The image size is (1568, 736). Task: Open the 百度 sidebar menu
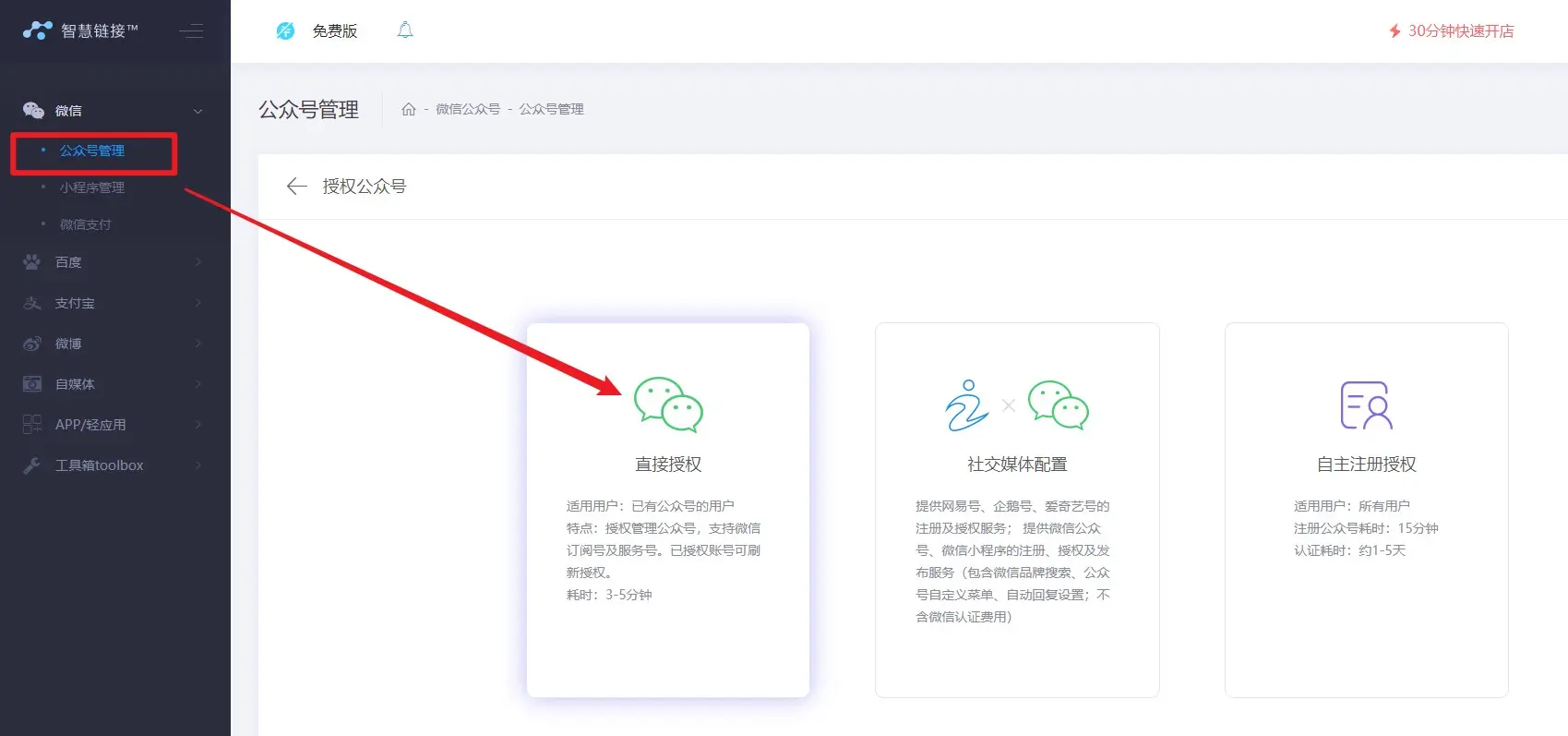(68, 262)
